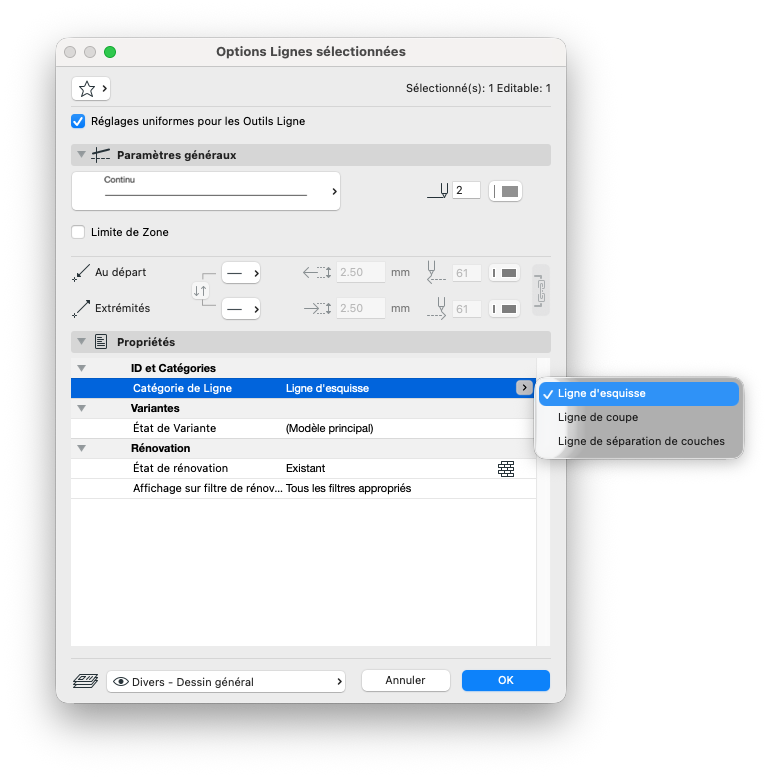The image size is (767, 777).
Task: Click the Existant renovation value
Action: tap(306, 468)
